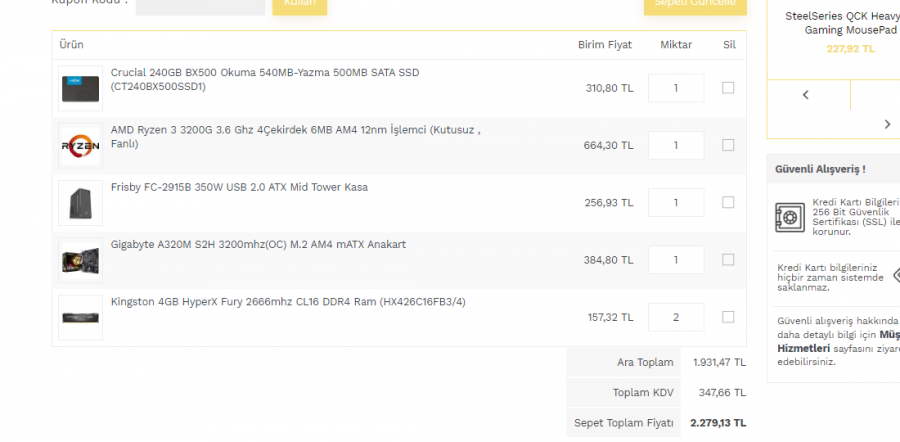
Task: Open Müşteri Hizmetleri page link
Action: point(839,342)
